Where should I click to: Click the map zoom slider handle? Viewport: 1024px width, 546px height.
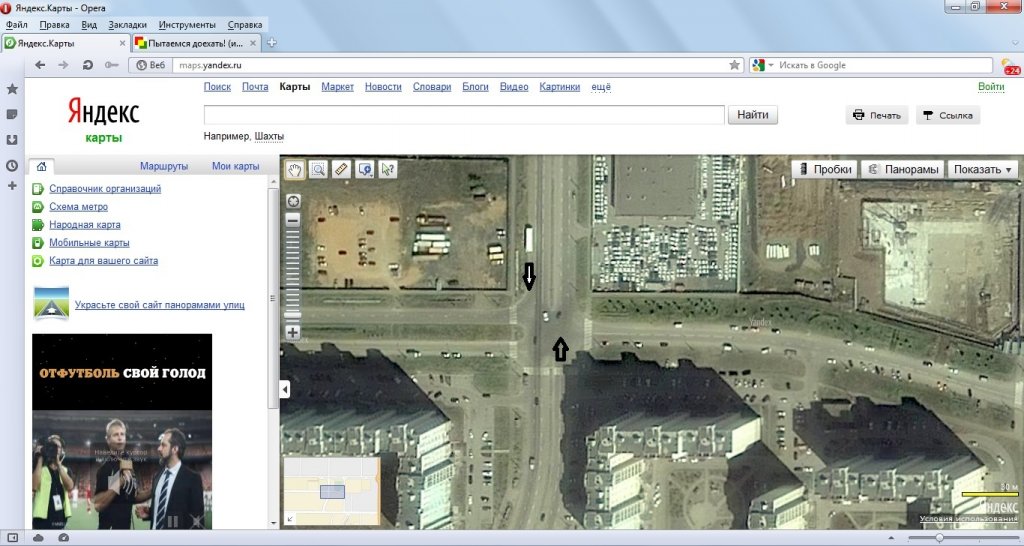tap(293, 315)
